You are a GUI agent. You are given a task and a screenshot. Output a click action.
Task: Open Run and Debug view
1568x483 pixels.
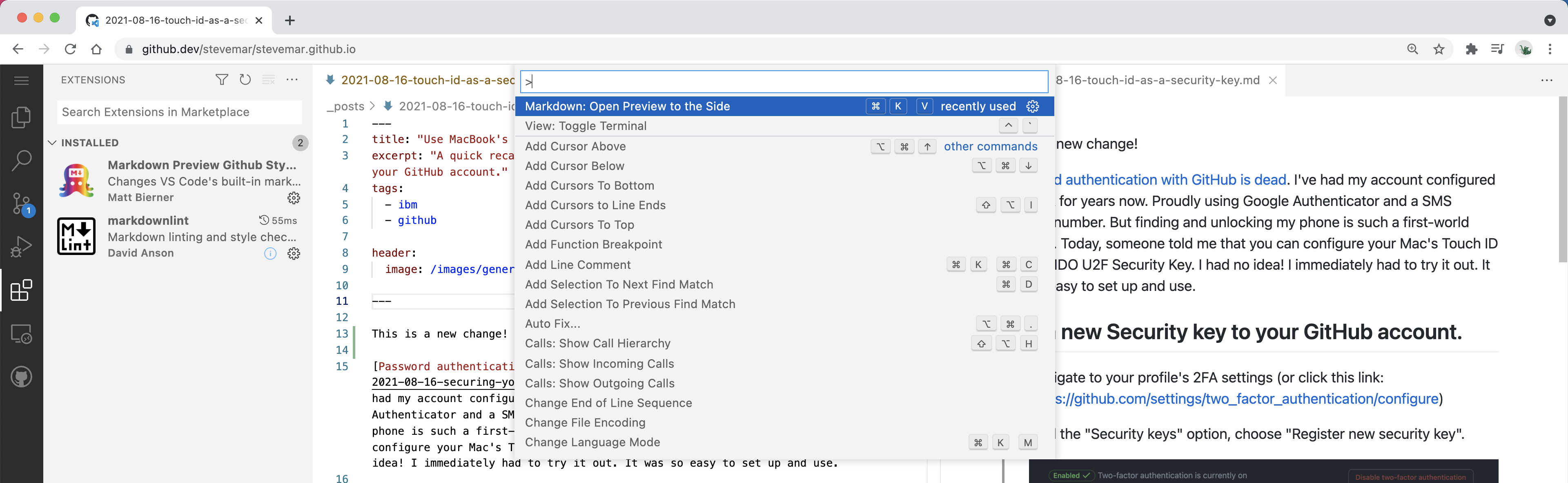[21, 247]
